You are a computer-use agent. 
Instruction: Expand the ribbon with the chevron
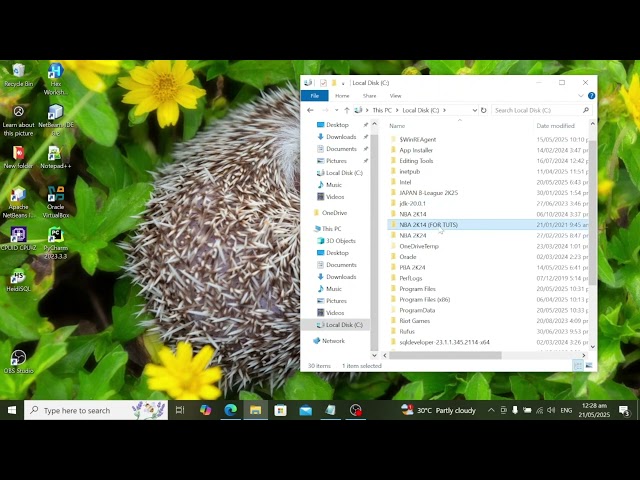coord(580,96)
